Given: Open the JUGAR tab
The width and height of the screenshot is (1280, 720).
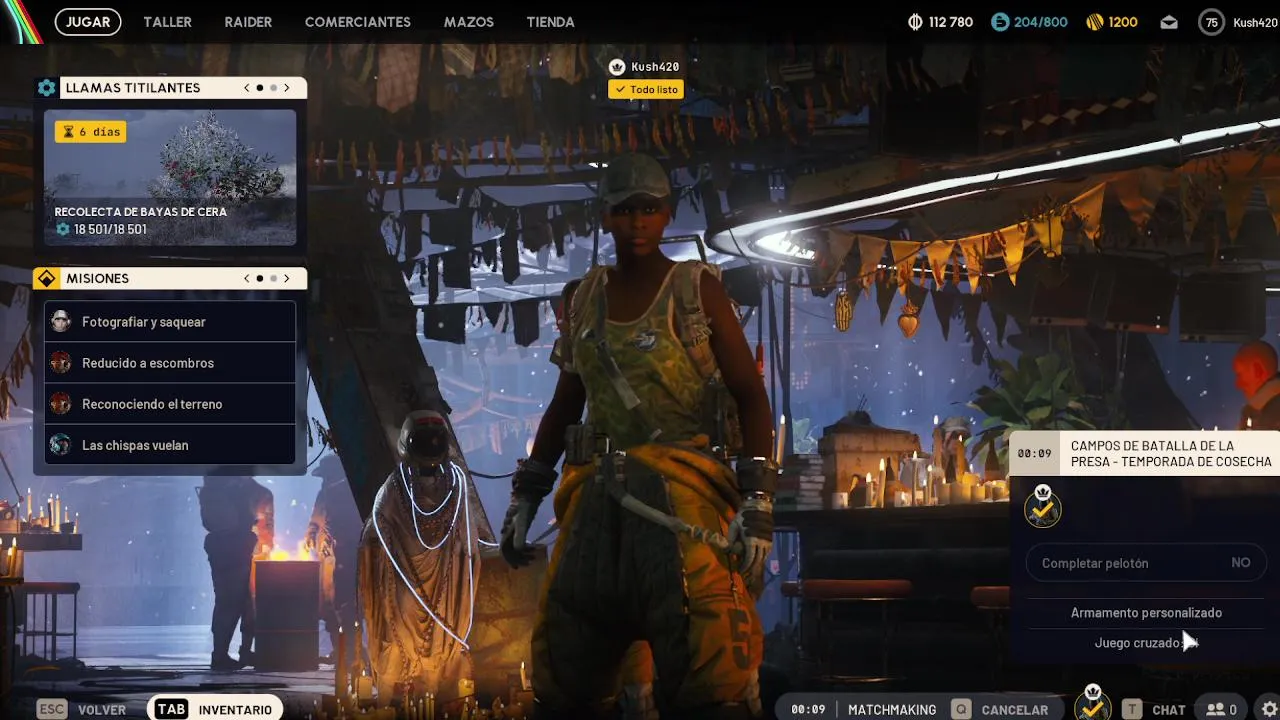Looking at the screenshot, I should (x=88, y=22).
